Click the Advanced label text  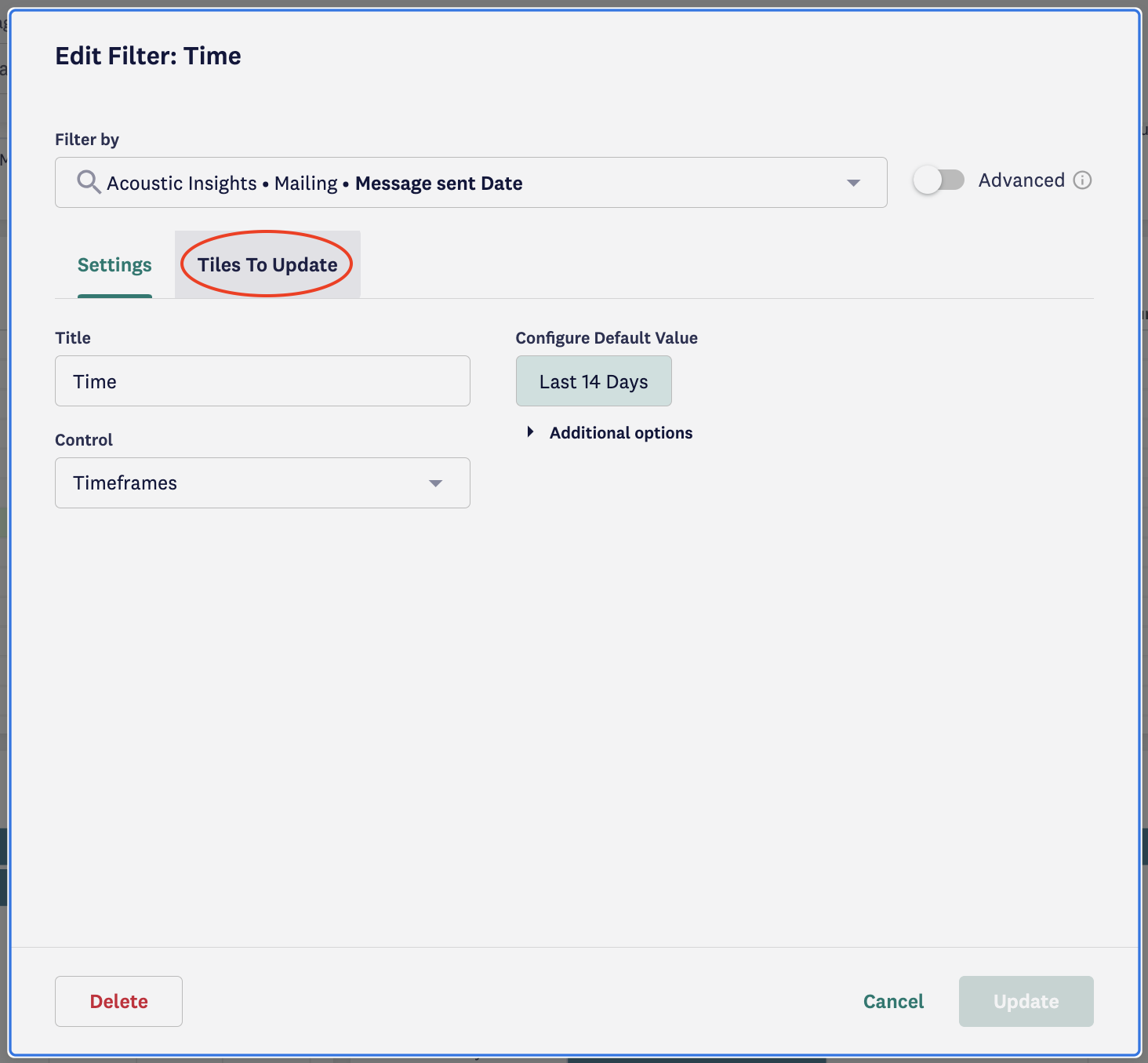tap(1021, 180)
